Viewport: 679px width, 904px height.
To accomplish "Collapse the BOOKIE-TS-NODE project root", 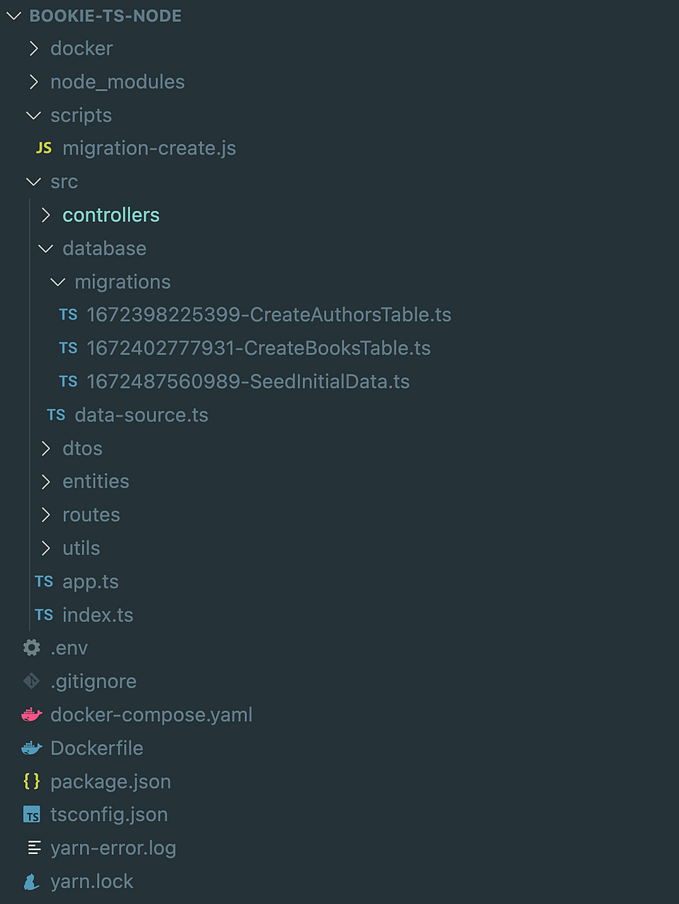I will [x=13, y=15].
